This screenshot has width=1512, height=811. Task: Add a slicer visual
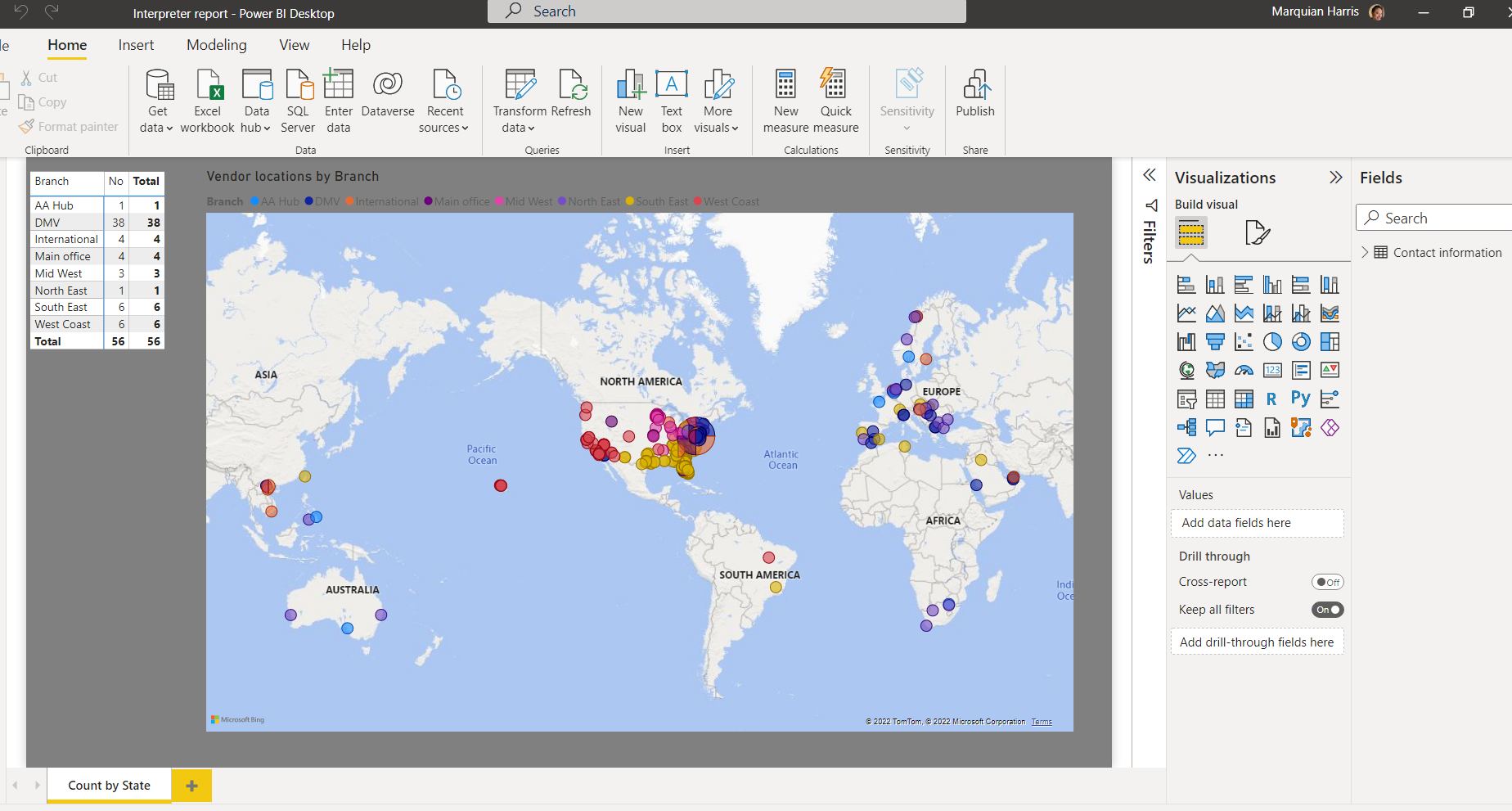(1186, 399)
